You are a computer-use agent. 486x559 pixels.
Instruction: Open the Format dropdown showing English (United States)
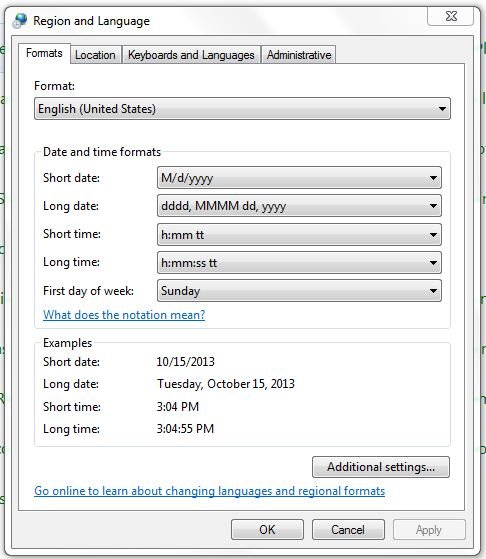click(242, 109)
